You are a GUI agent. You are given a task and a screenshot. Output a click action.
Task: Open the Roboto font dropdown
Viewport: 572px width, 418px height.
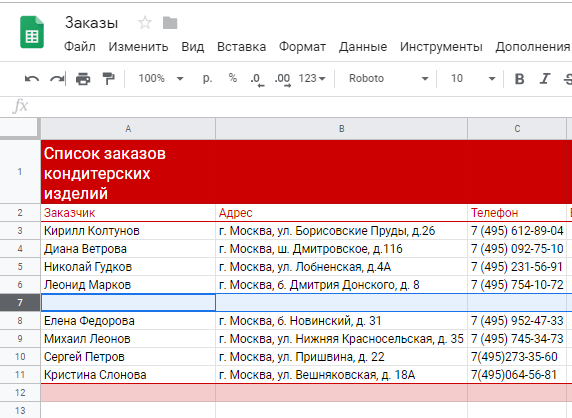(x=388, y=78)
